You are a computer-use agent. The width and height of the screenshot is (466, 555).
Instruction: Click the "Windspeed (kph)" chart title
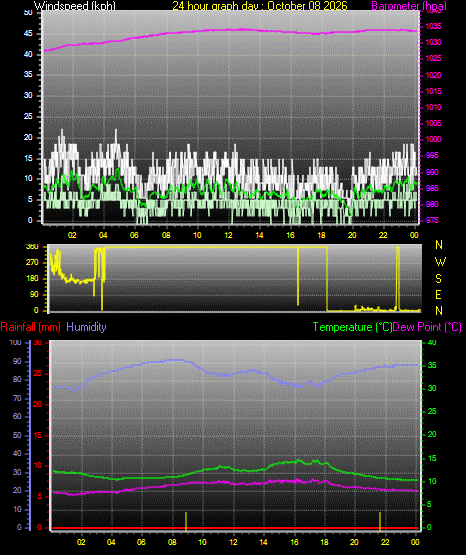[75, 6]
